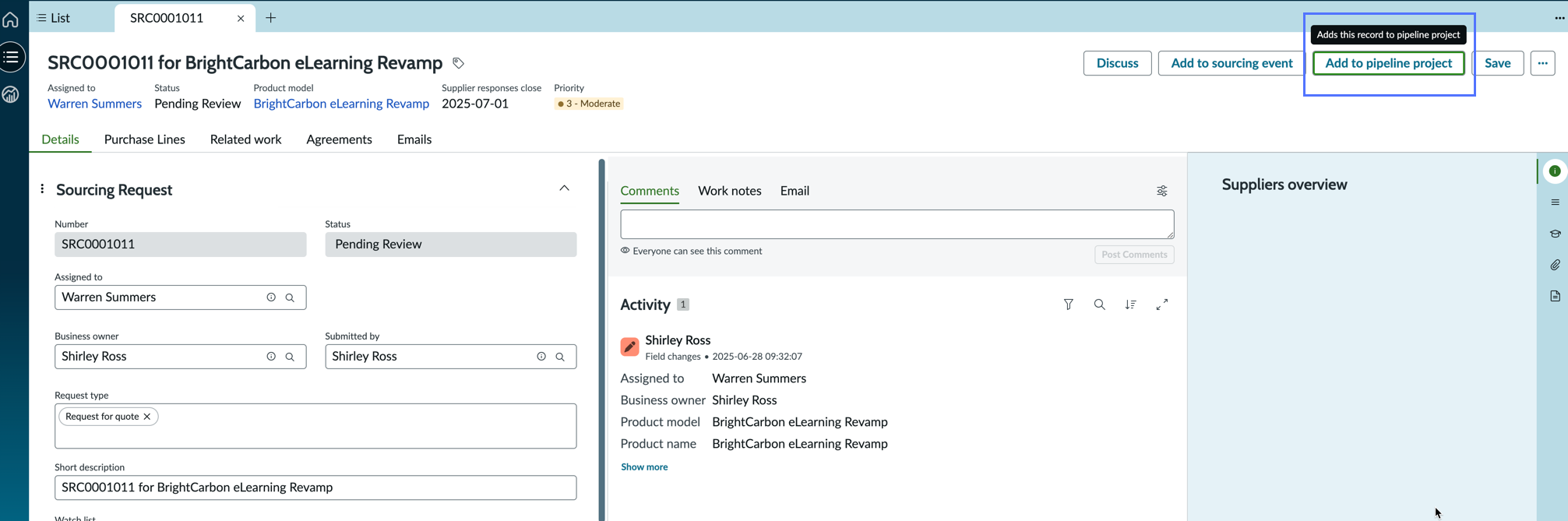
Task: Click the Suppliers overview heading
Action: (1284, 185)
